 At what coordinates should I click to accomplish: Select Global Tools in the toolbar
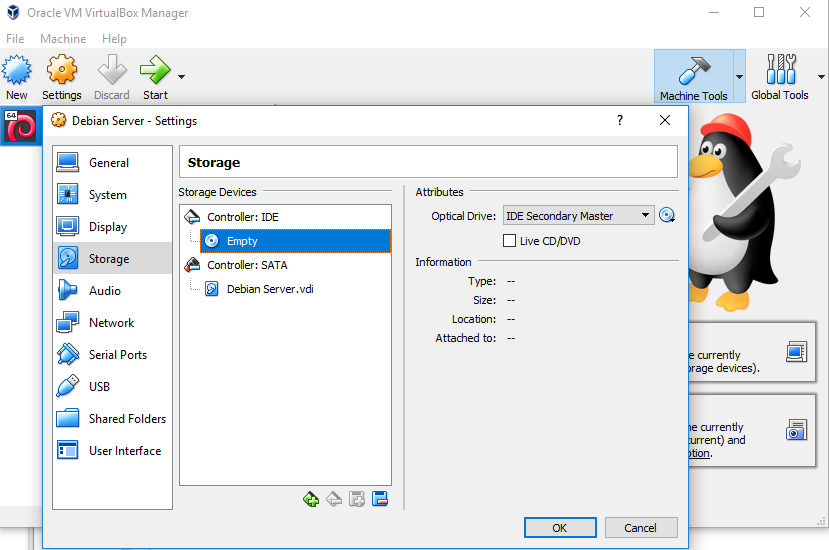[x=780, y=76]
